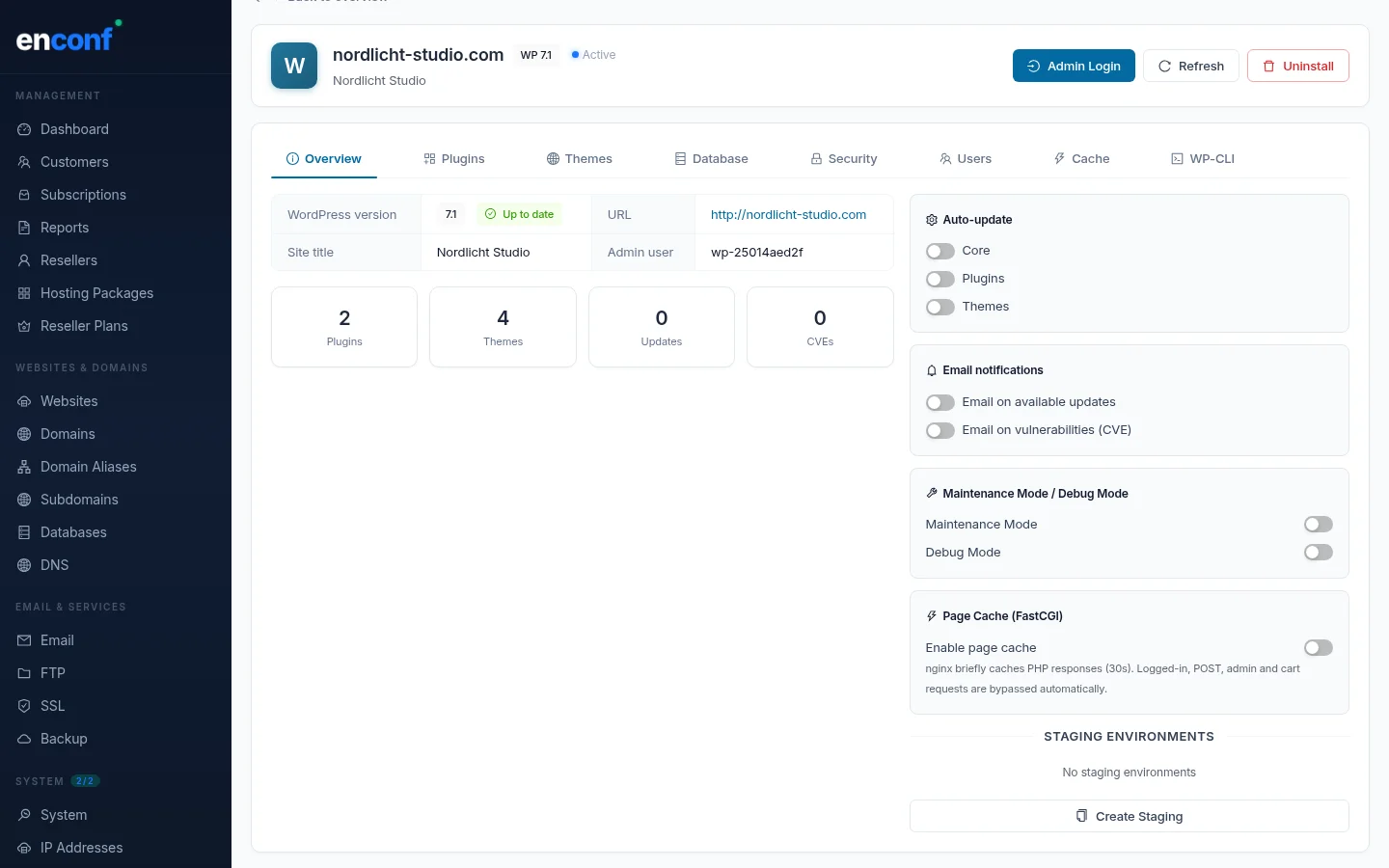Click the Subscriptions sidebar icon
The width and height of the screenshot is (1389, 868).
point(24,195)
